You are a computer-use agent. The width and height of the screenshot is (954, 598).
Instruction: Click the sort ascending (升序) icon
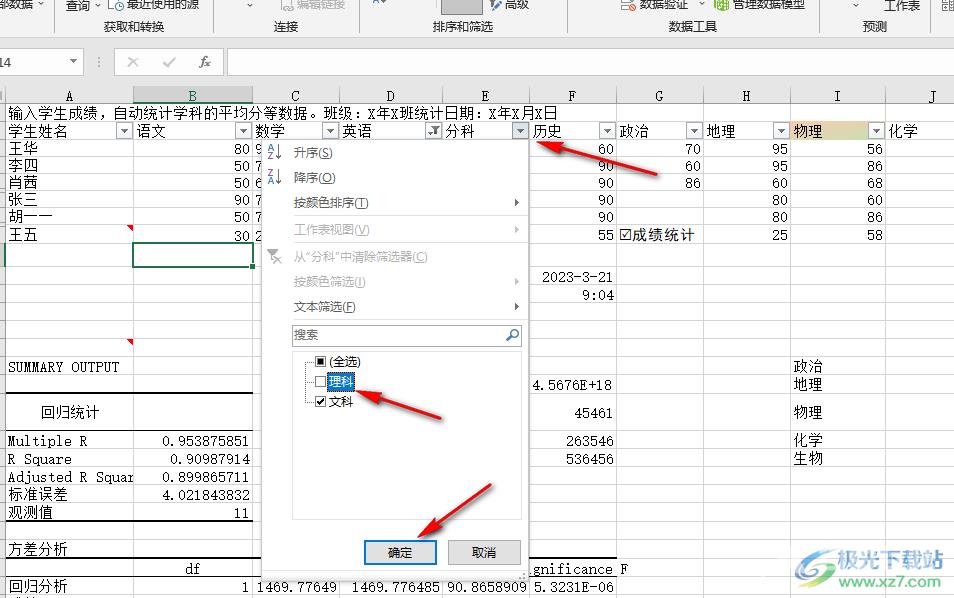point(274,151)
